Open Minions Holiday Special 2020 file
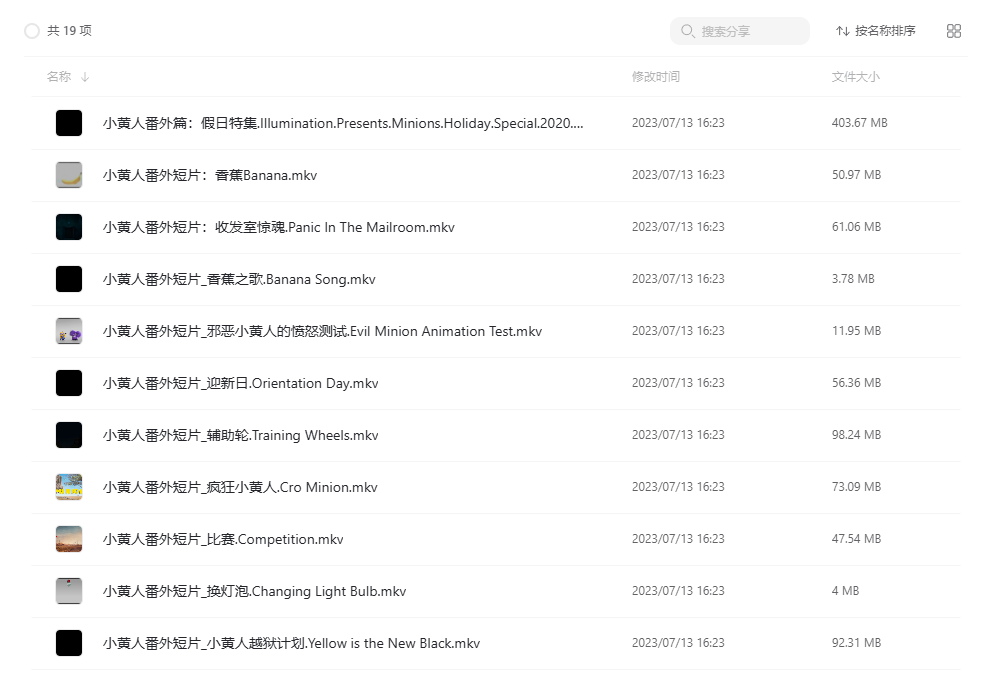Screen dimensions: 1002x673 (x=342, y=123)
